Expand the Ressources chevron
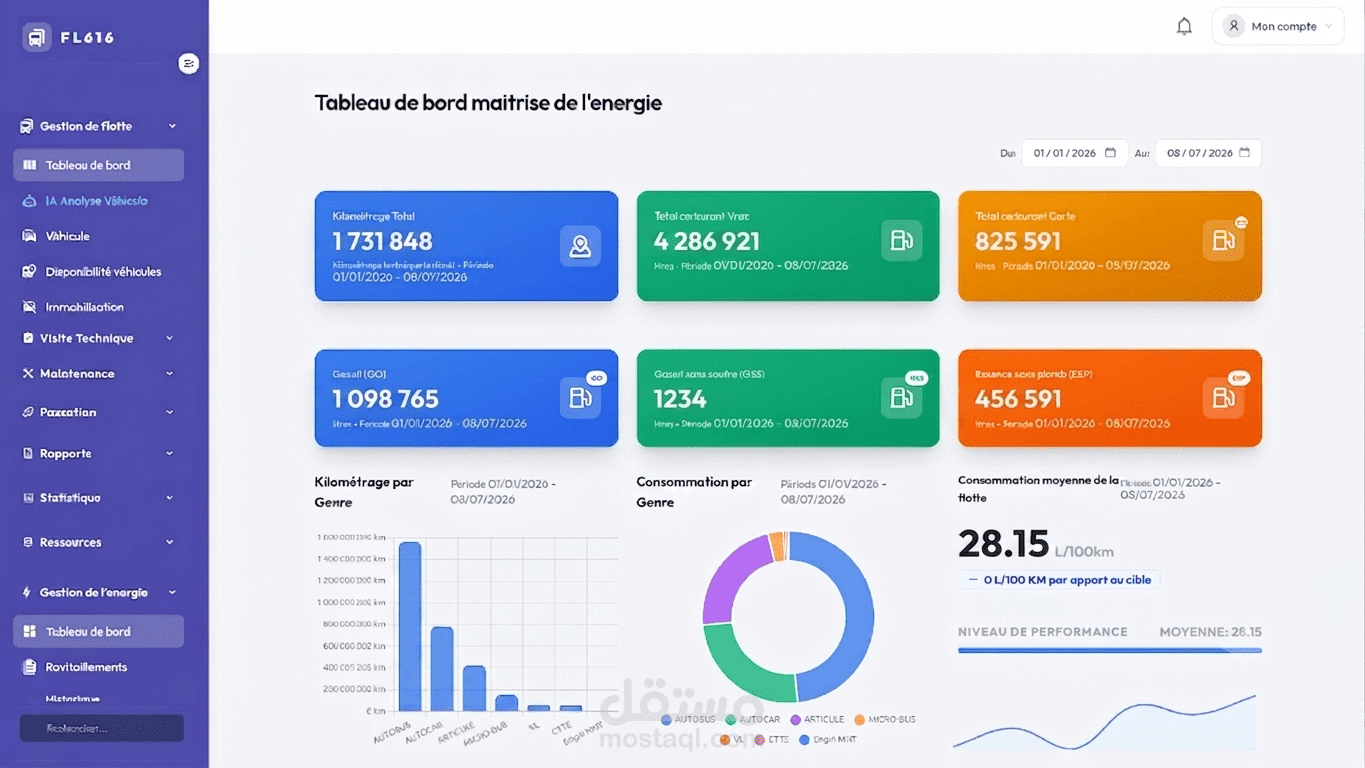 (x=169, y=542)
